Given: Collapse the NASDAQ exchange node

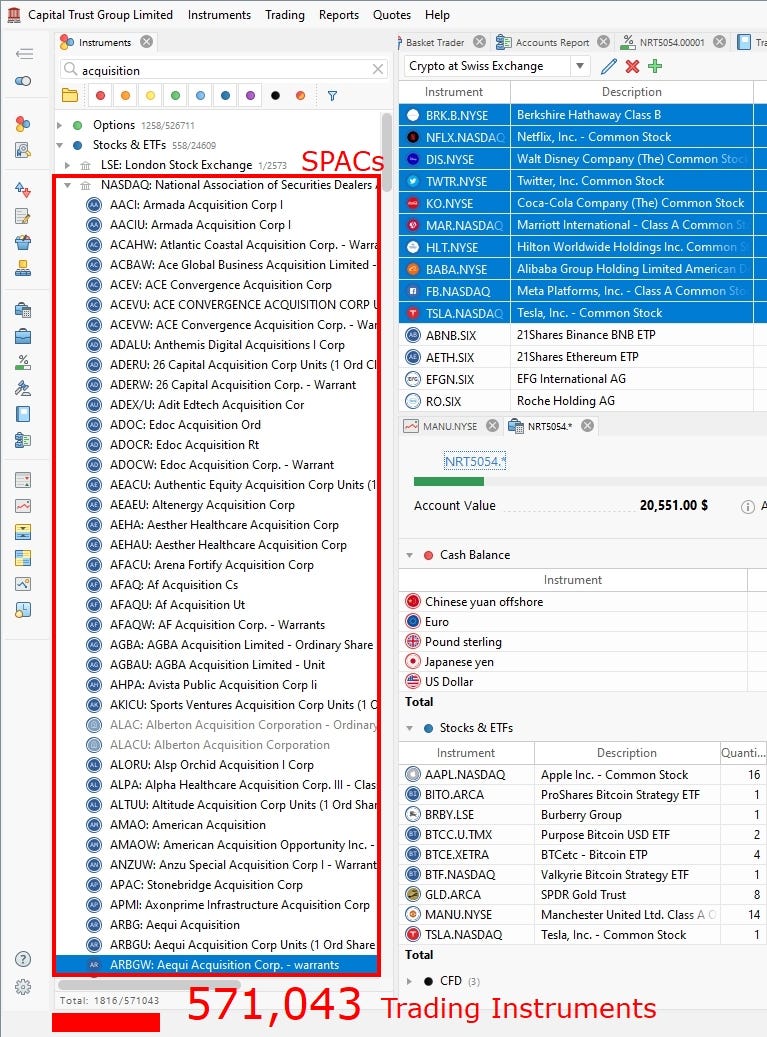Looking at the screenshot, I should (67, 185).
